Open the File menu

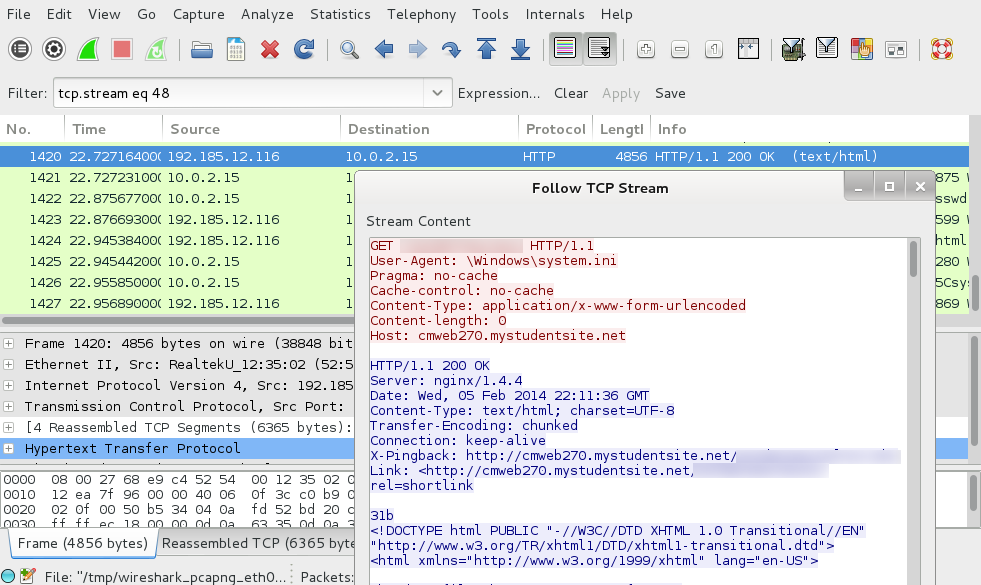click(x=19, y=14)
